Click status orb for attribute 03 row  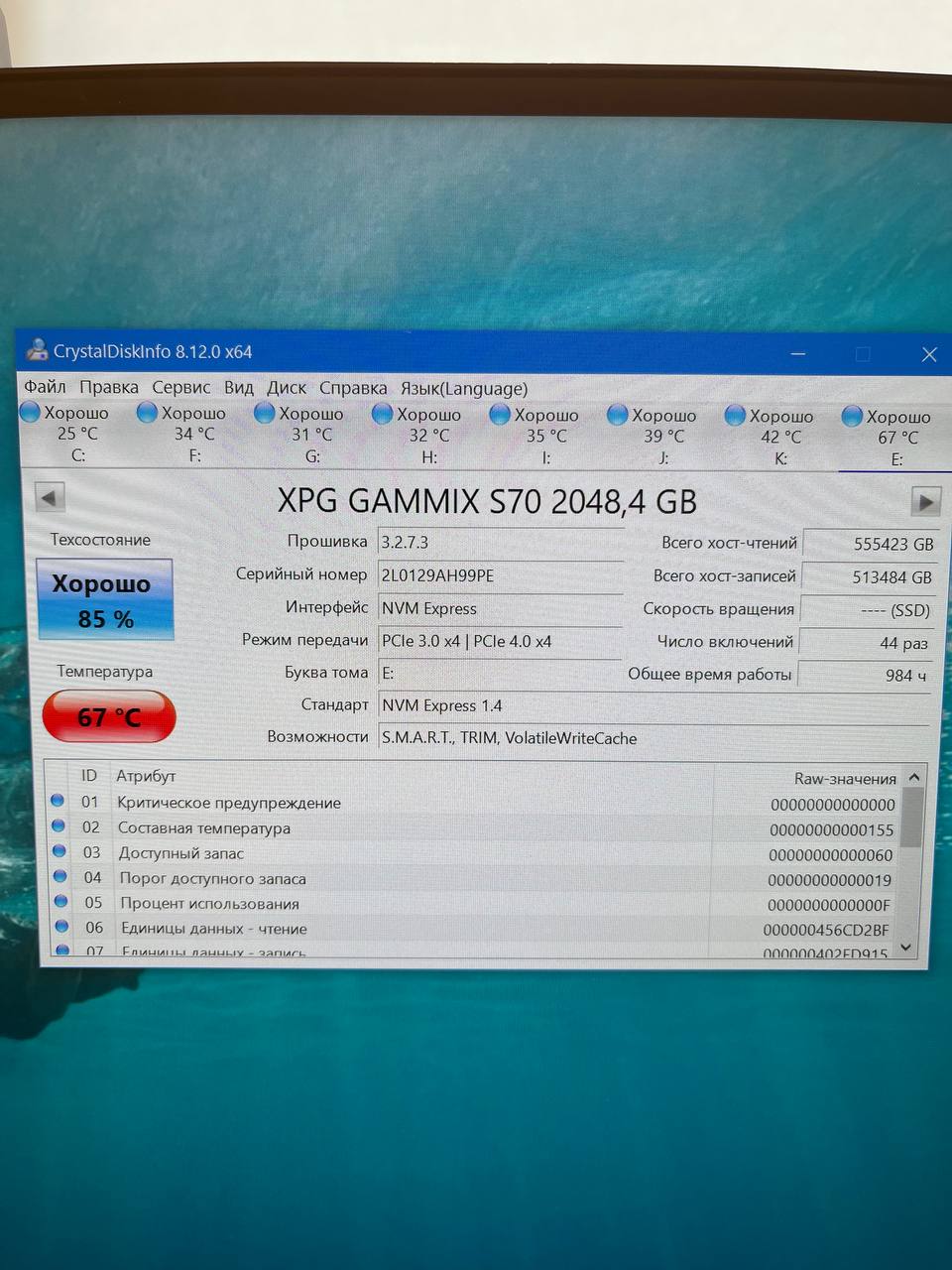(59, 850)
